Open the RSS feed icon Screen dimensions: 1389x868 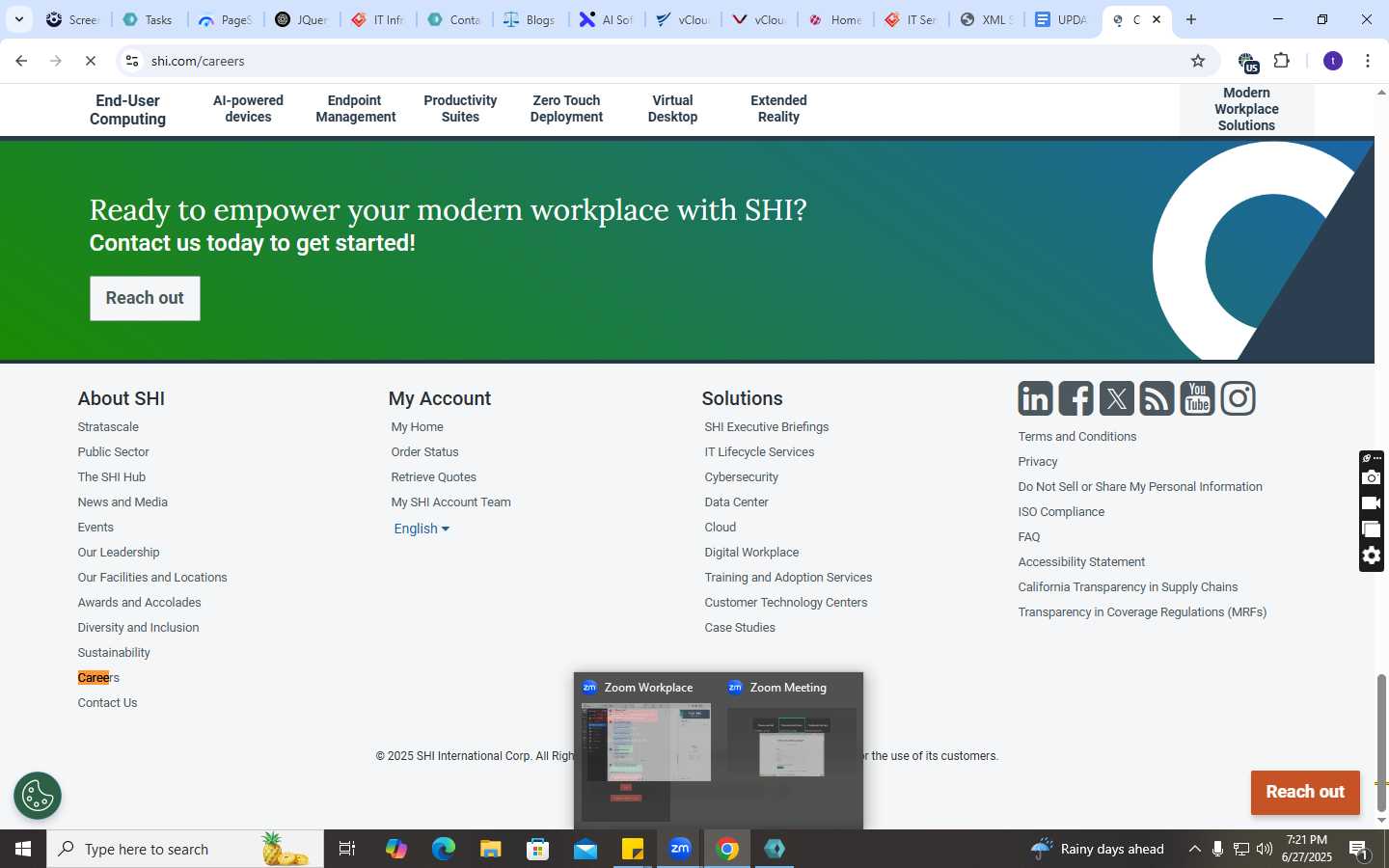point(1157,398)
